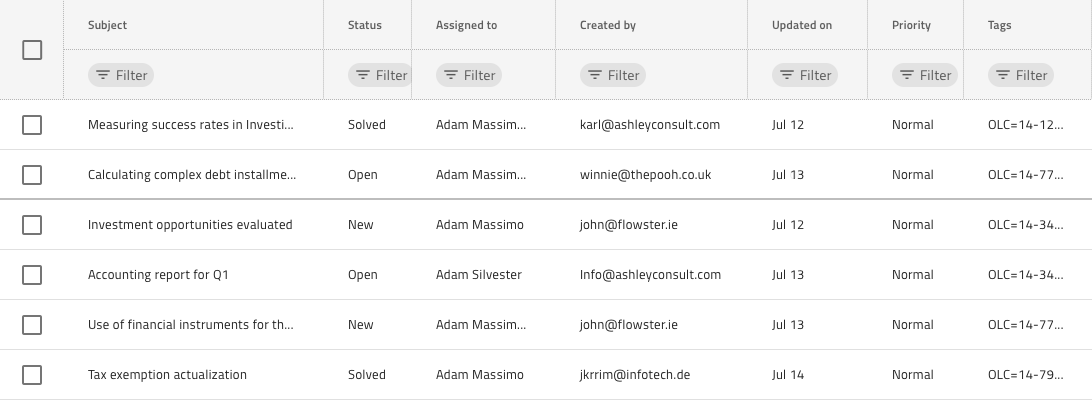Select the Accounting report for Q1 checkbox

pos(32,275)
